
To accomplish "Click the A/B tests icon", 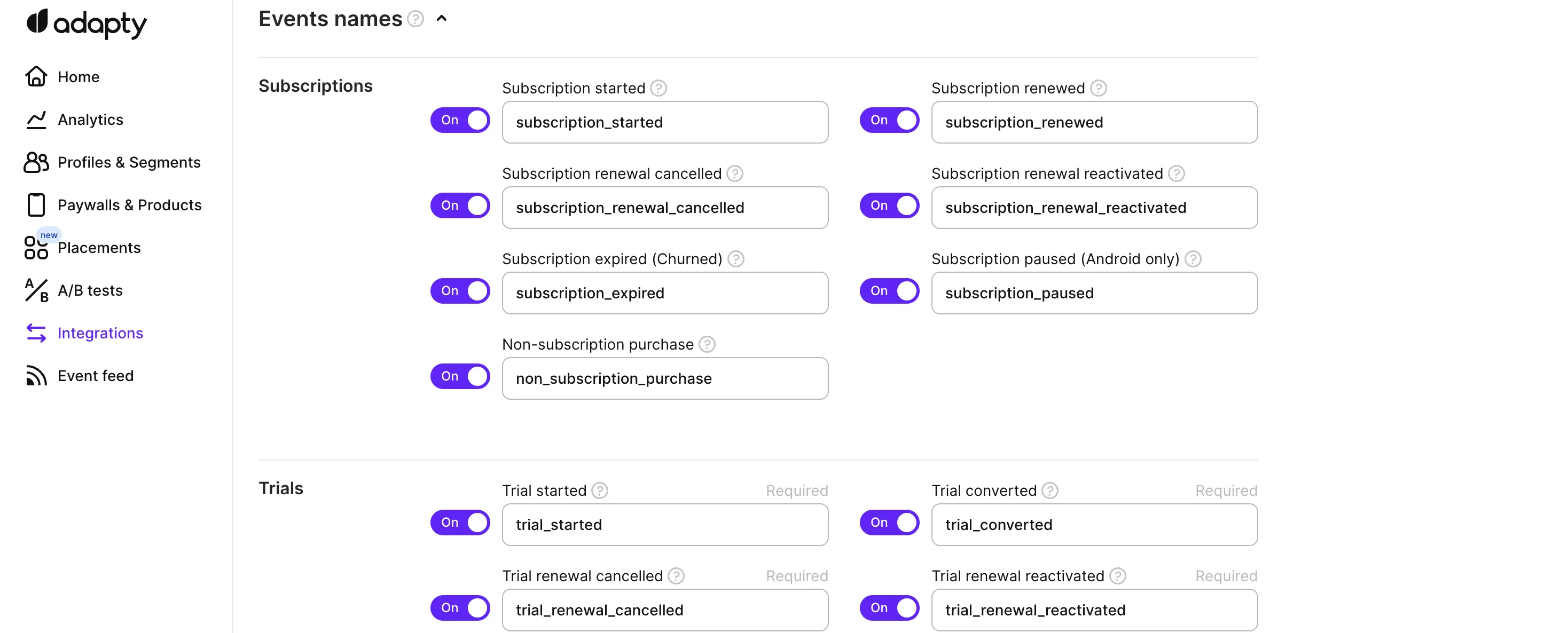I will [36, 291].
